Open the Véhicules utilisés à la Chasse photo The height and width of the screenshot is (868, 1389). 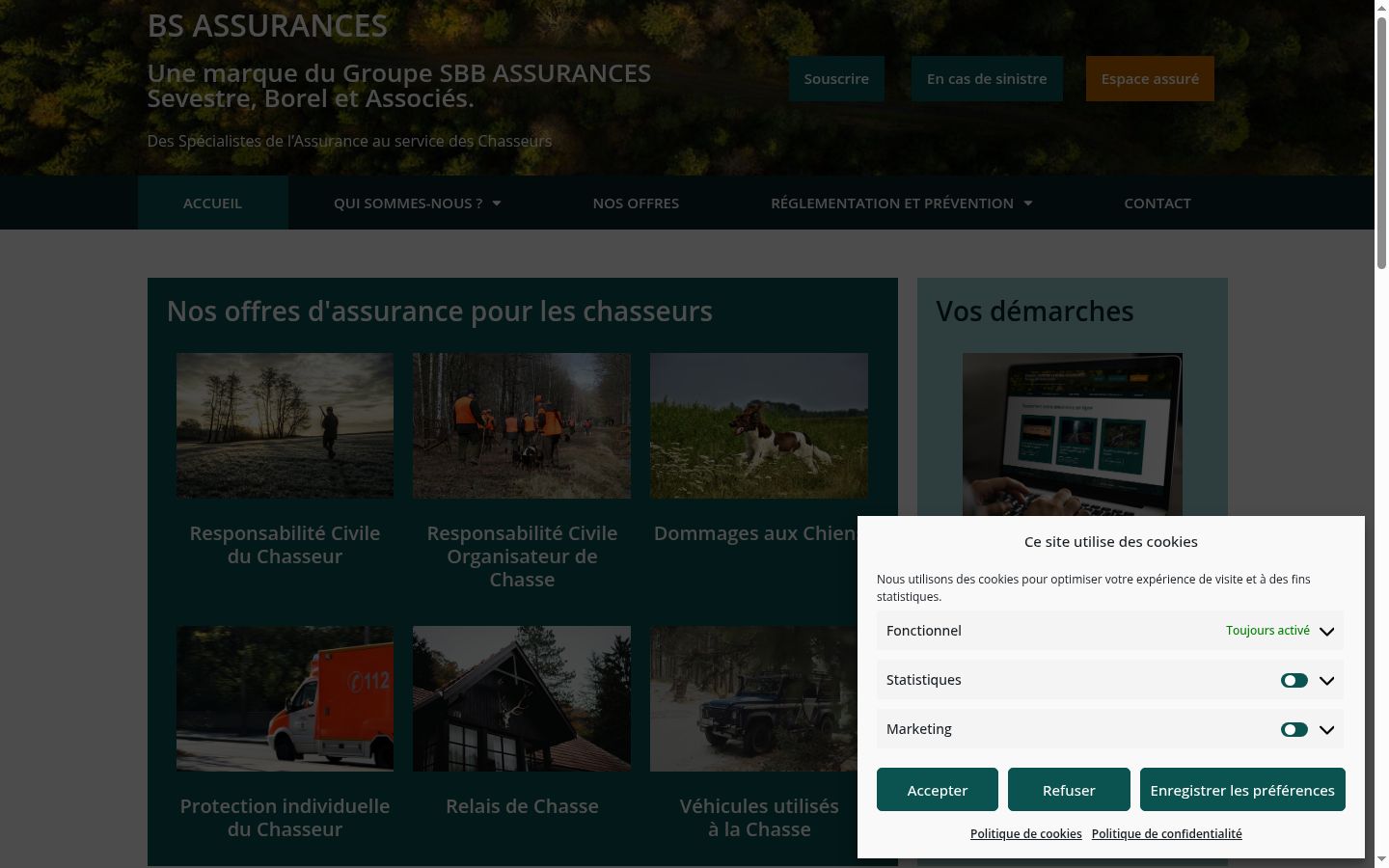pyautogui.click(x=753, y=698)
